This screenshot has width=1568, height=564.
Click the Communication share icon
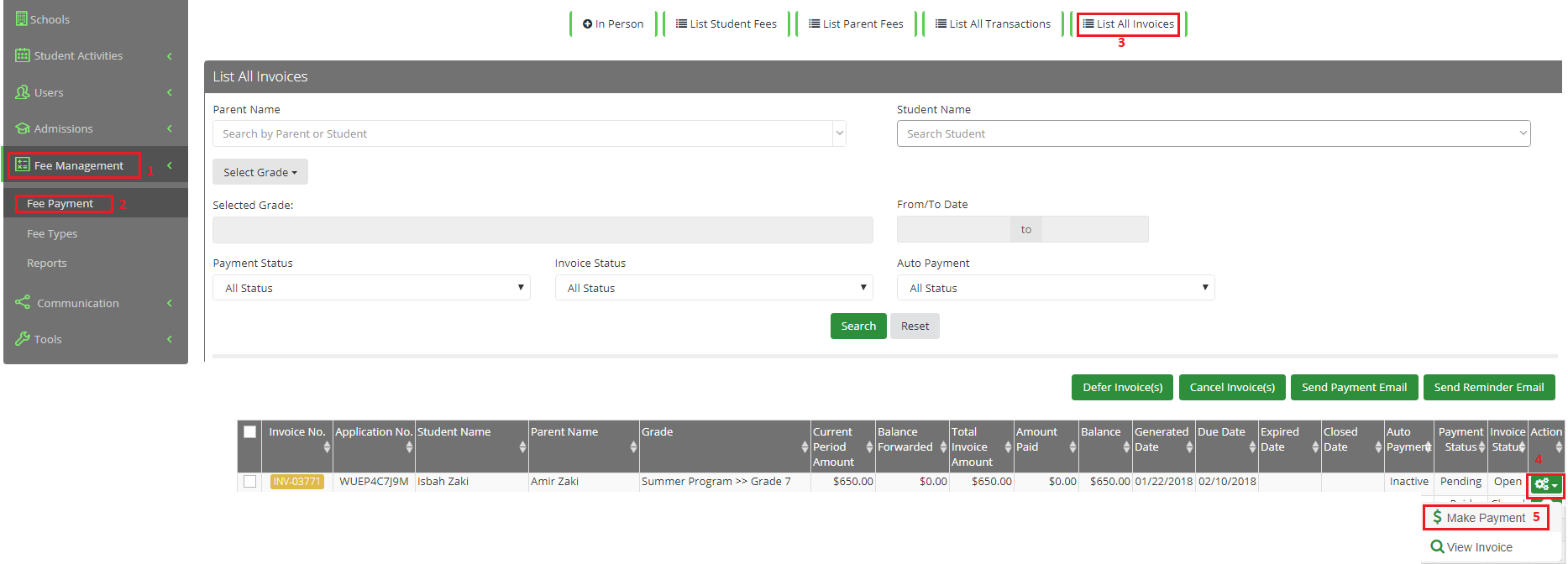pyautogui.click(x=23, y=302)
